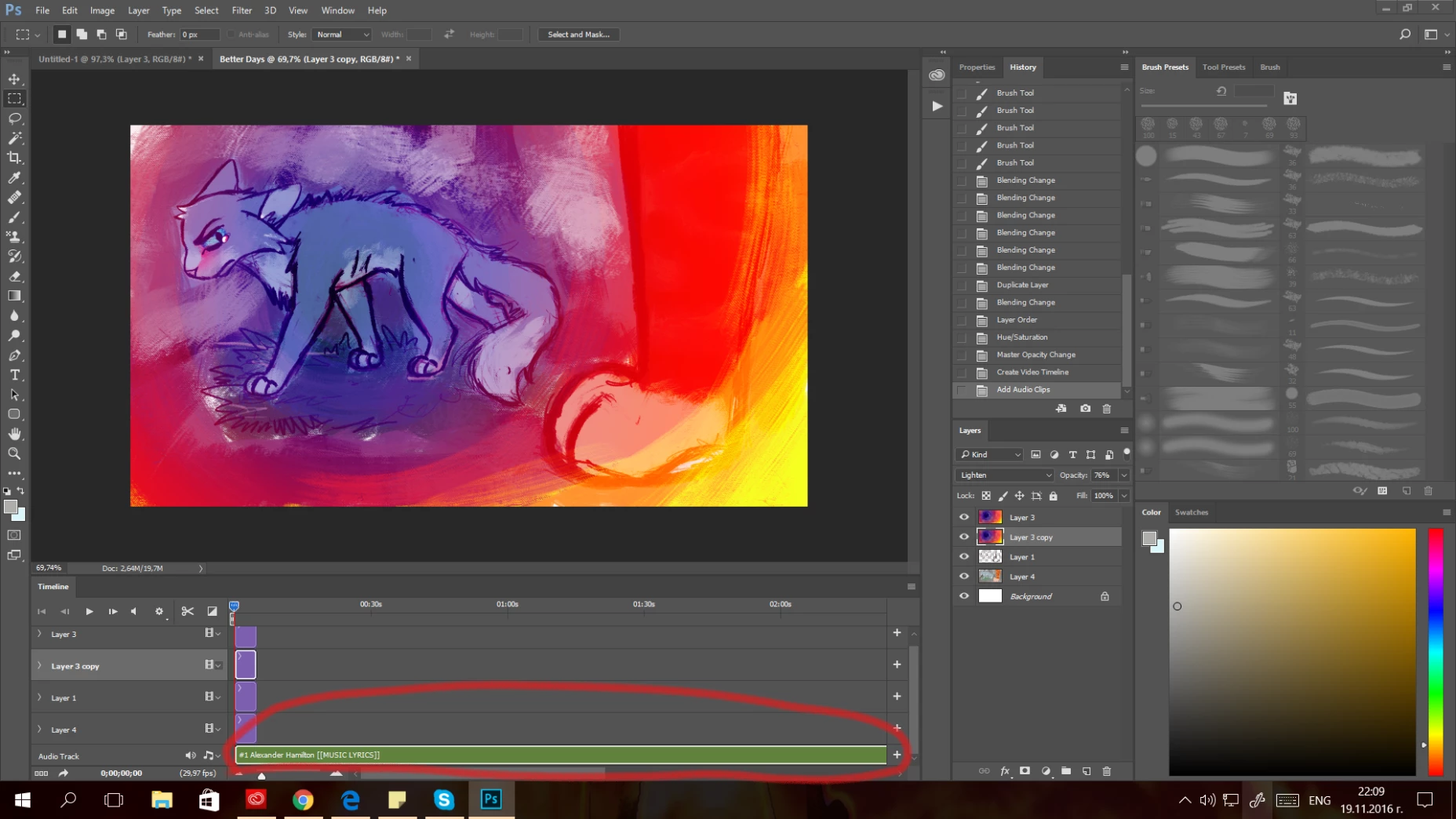
Task: Click the Feather input field
Action: coord(200,35)
